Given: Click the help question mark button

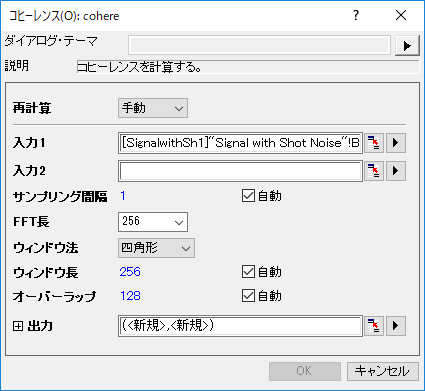Looking at the screenshot, I should click(356, 15).
